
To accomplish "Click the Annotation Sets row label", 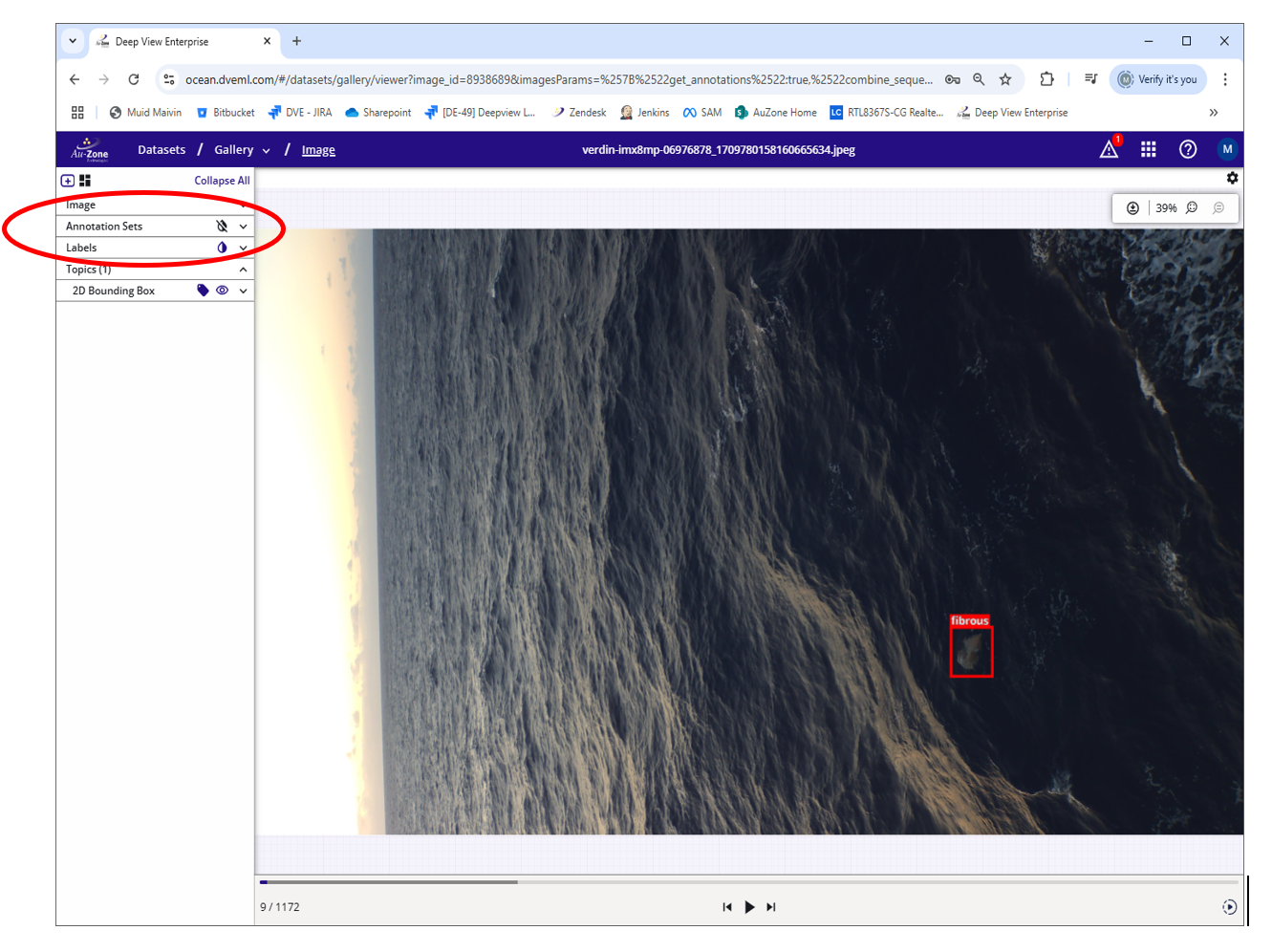I will tap(104, 227).
